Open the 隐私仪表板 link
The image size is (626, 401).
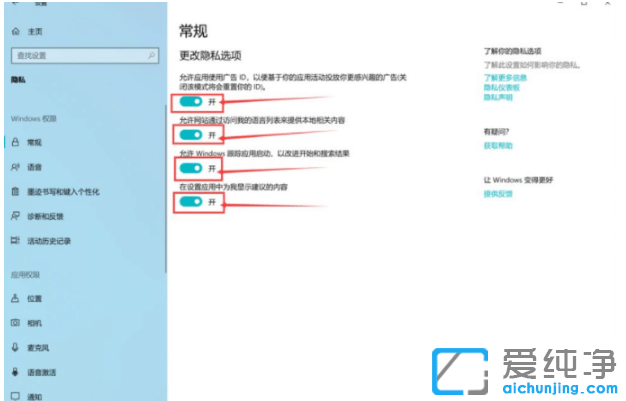click(501, 87)
